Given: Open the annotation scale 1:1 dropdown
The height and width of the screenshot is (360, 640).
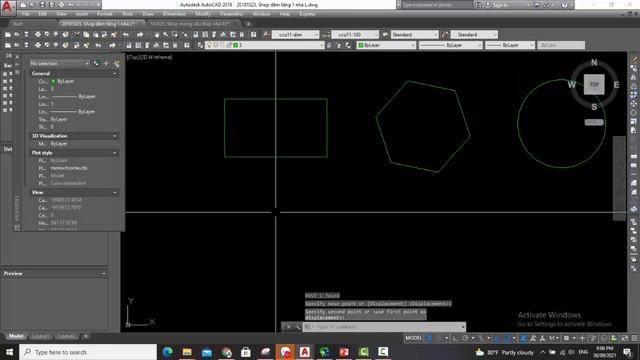Looking at the screenshot, I should (554, 338).
